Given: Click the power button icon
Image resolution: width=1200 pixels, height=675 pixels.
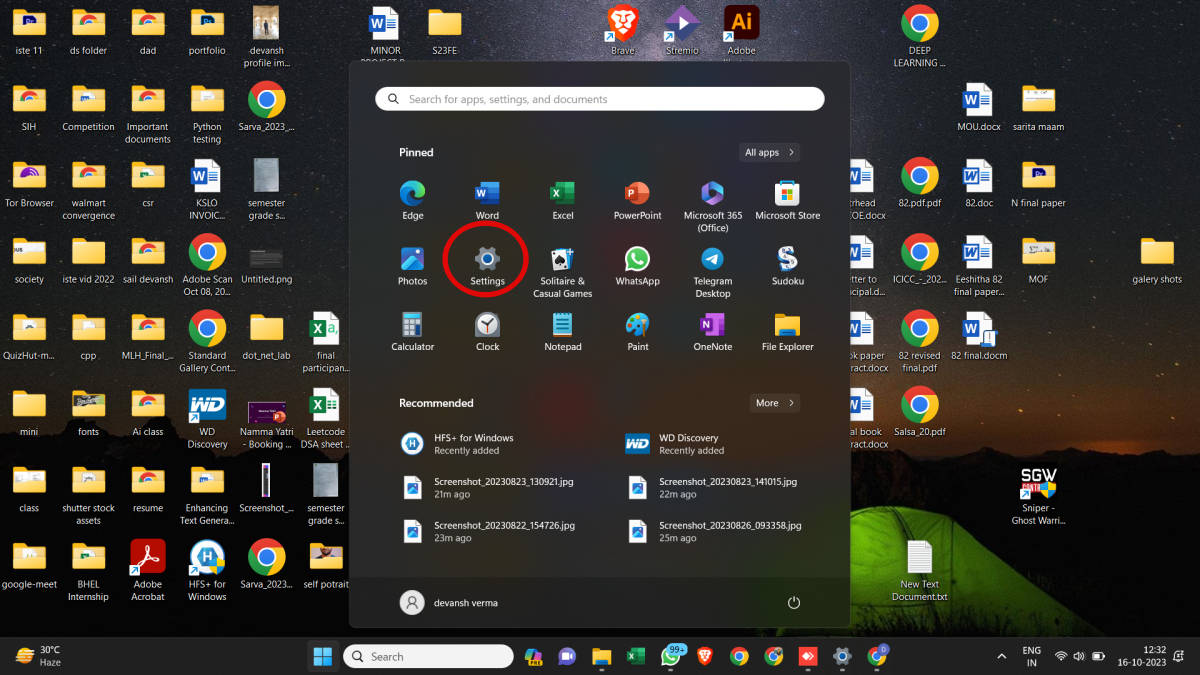Looking at the screenshot, I should (794, 603).
